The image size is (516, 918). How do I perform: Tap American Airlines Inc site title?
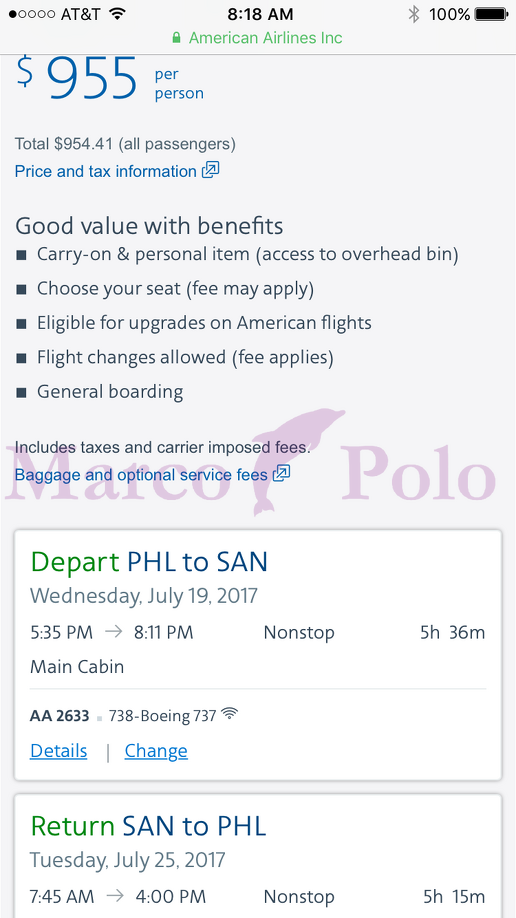[x=265, y=38]
